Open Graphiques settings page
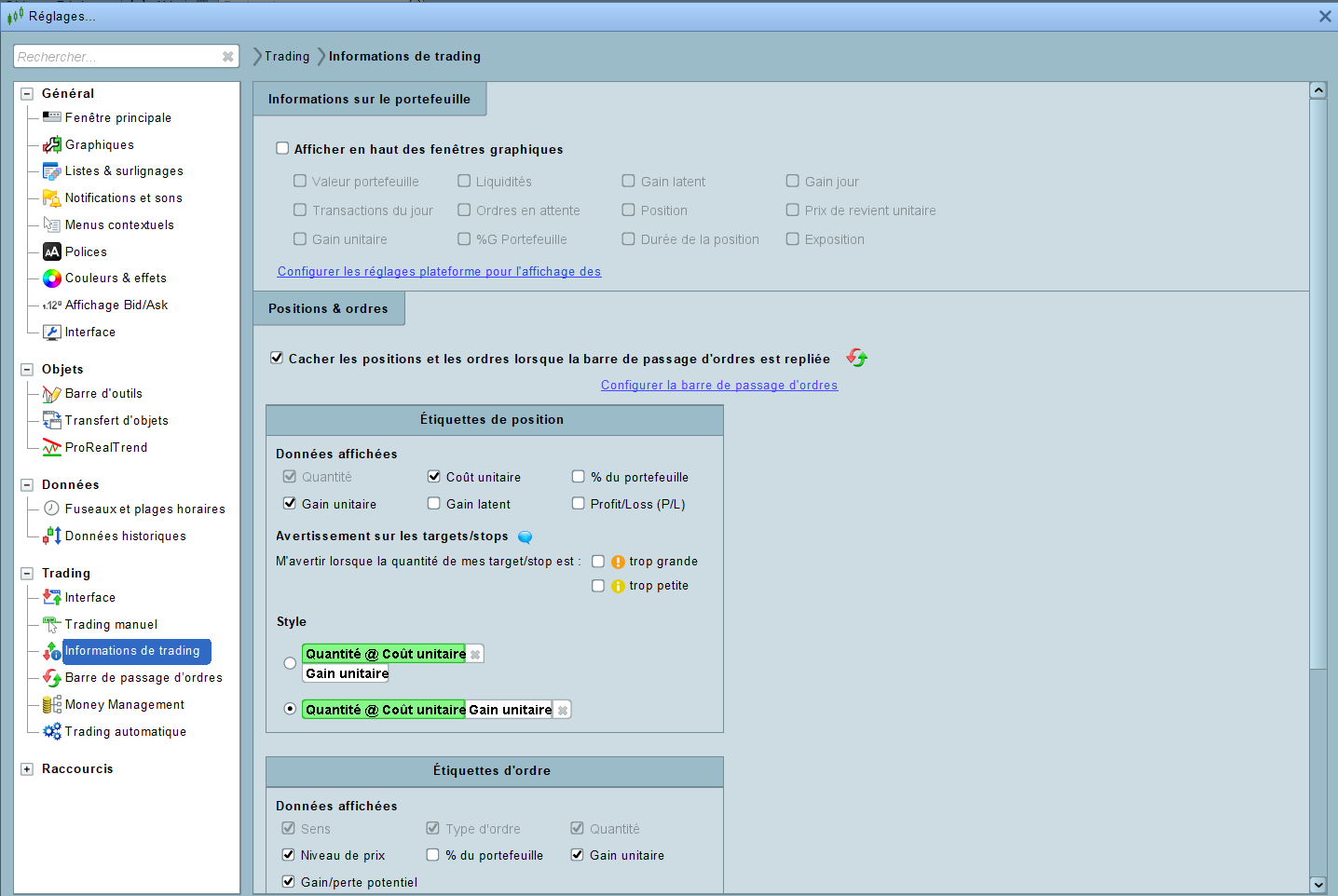The image size is (1338, 896). [100, 144]
